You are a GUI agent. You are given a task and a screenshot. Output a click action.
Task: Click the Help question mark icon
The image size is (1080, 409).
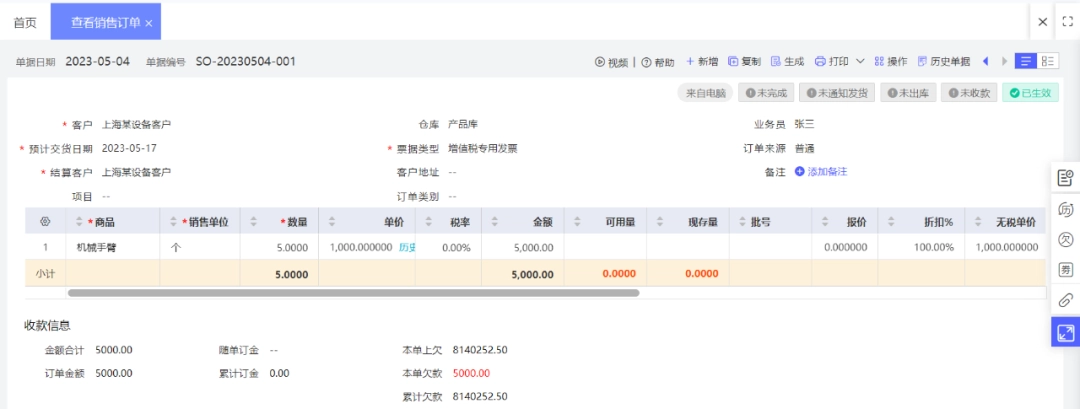pyautogui.click(x=646, y=62)
